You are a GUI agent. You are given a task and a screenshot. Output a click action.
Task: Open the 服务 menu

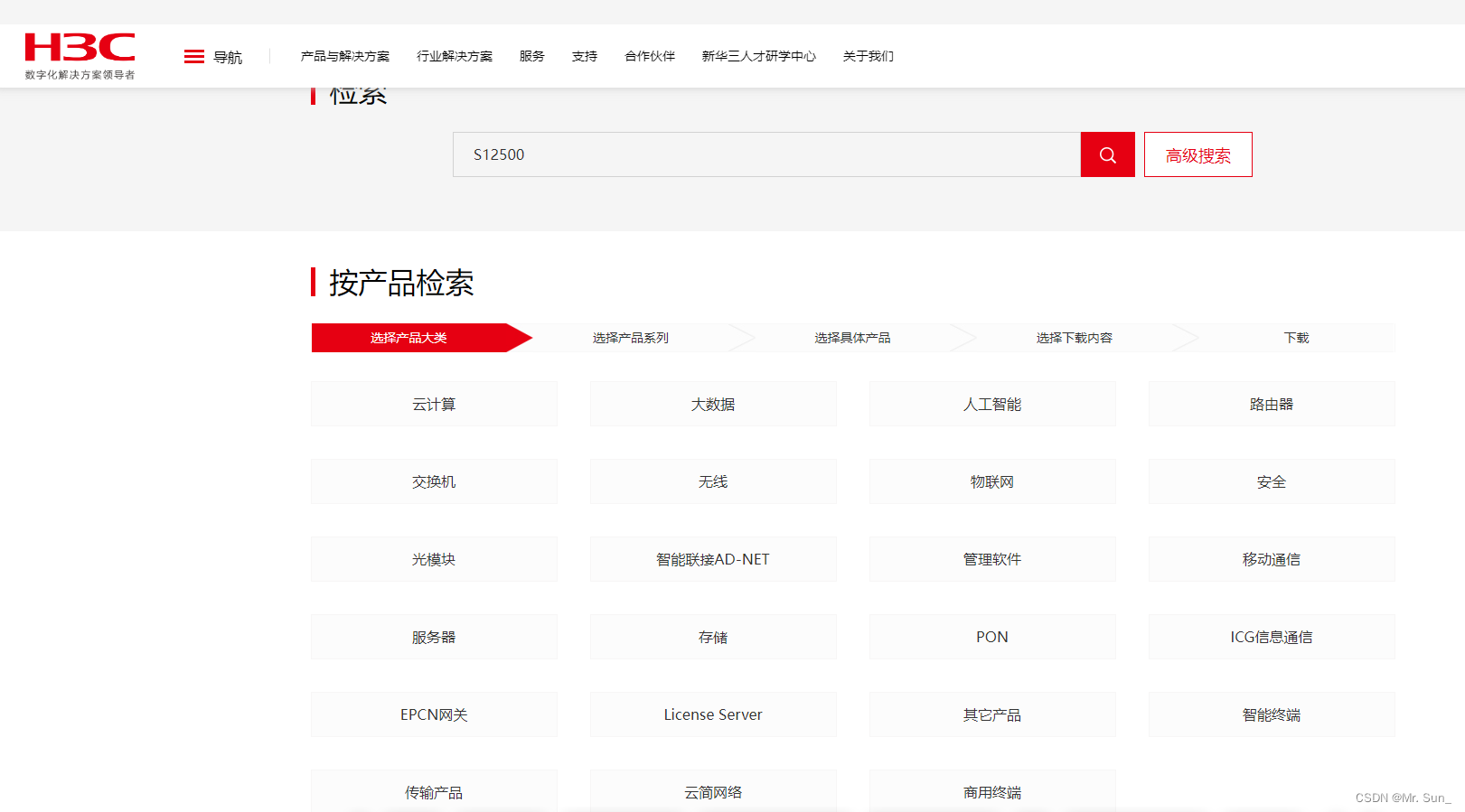532,56
